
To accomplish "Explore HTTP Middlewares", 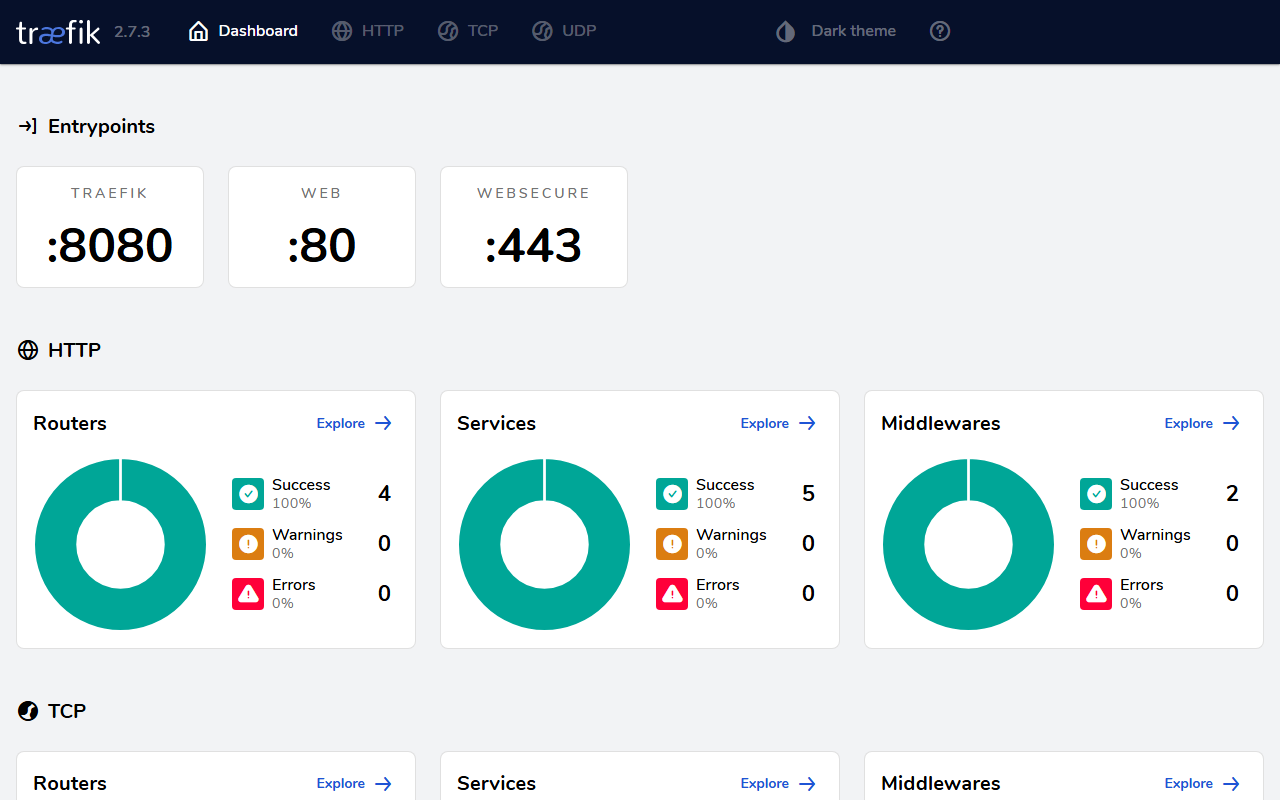I will click(x=1203, y=423).
